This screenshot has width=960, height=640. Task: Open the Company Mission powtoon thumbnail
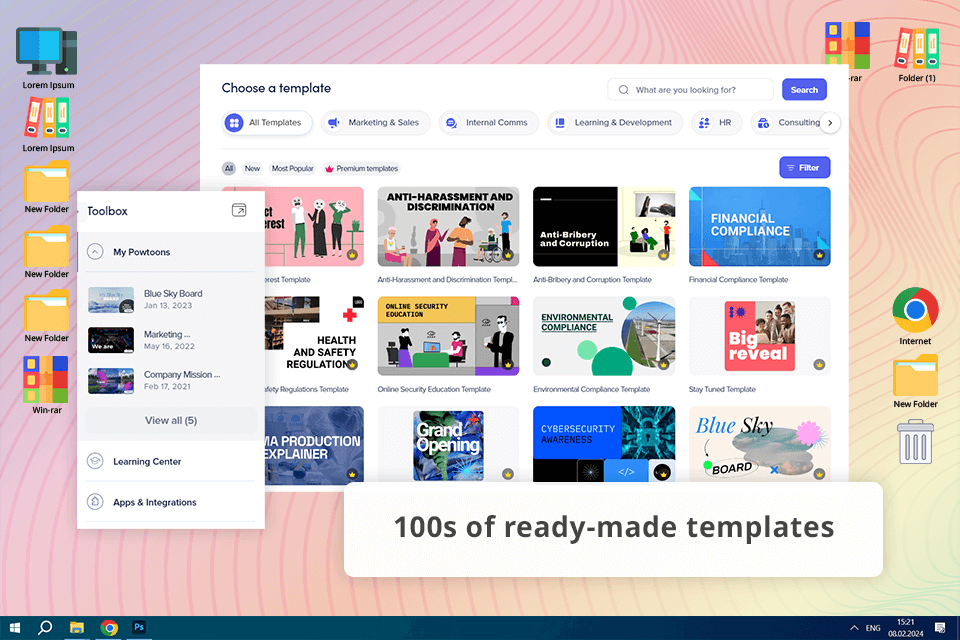[x=111, y=380]
